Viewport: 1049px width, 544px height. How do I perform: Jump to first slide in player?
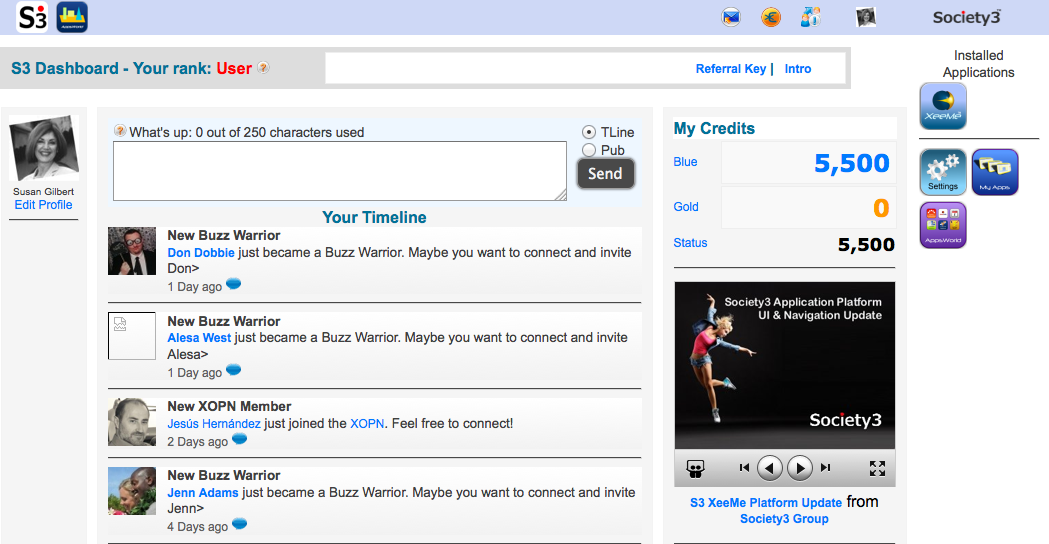tap(744, 468)
